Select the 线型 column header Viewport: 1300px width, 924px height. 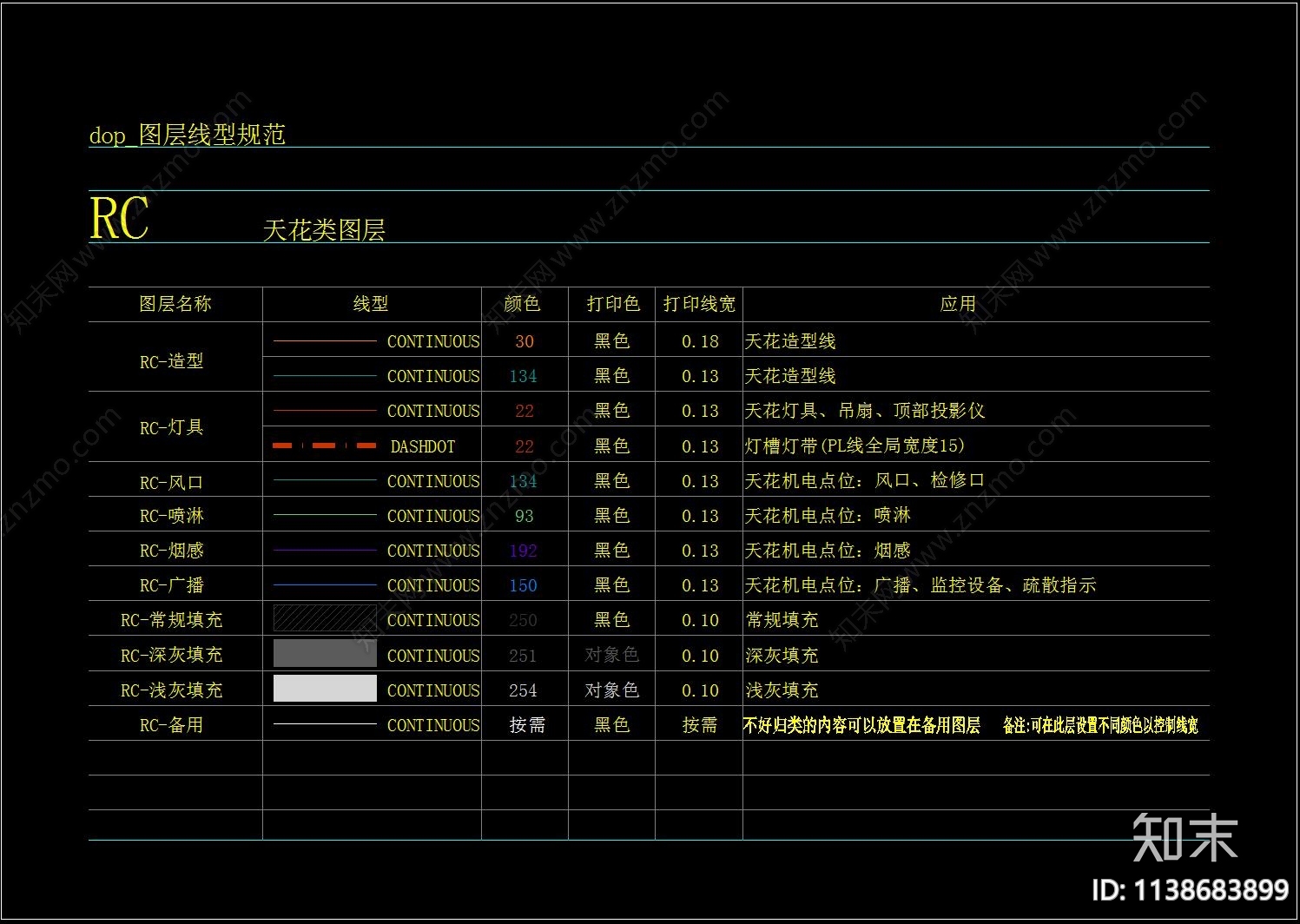tap(371, 304)
